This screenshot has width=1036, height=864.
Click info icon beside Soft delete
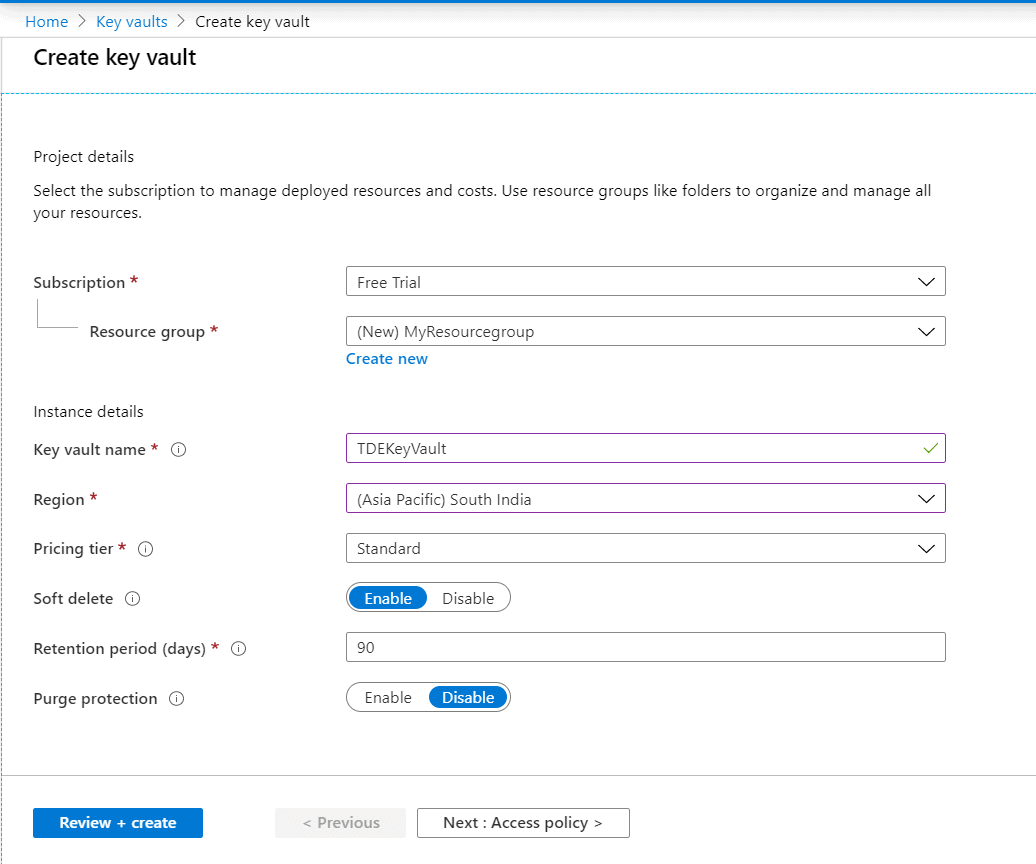pyautogui.click(x=132, y=599)
